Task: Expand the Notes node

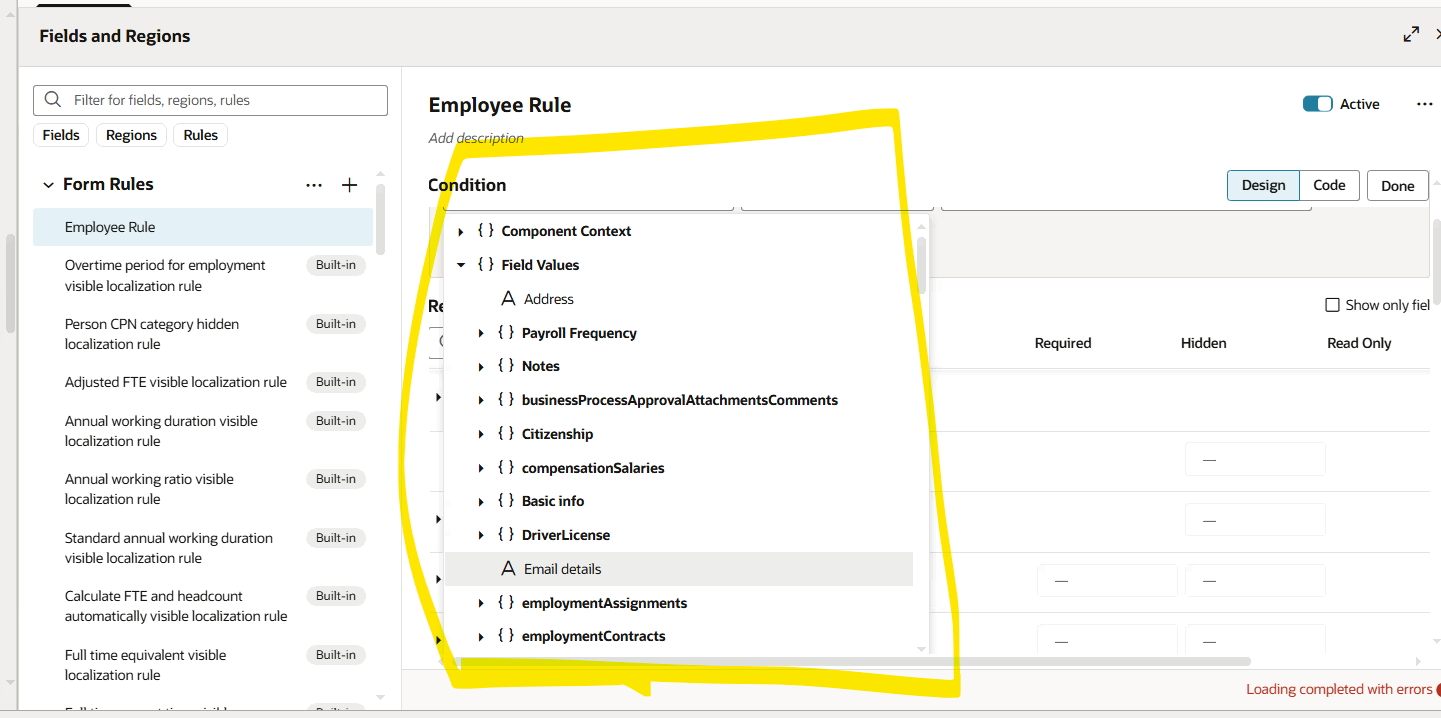Action: 481,367
